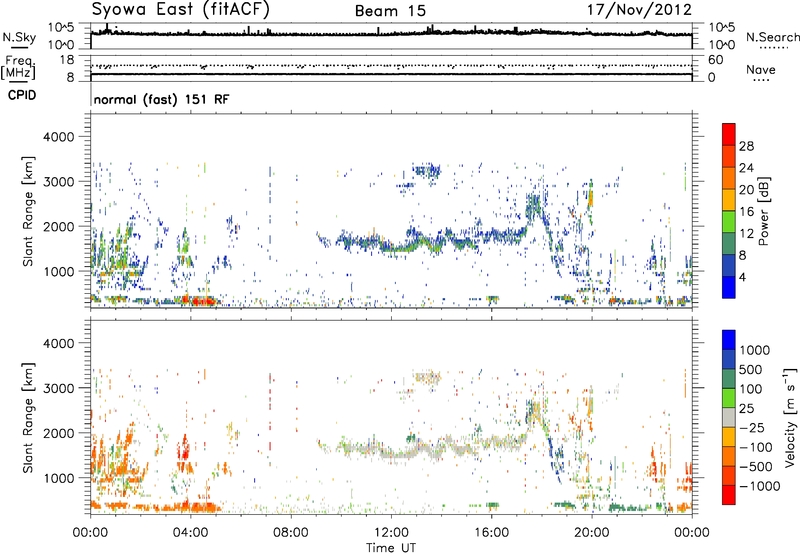Click the 'Nave' legend label
This screenshot has height=554, width=800.
point(761,69)
